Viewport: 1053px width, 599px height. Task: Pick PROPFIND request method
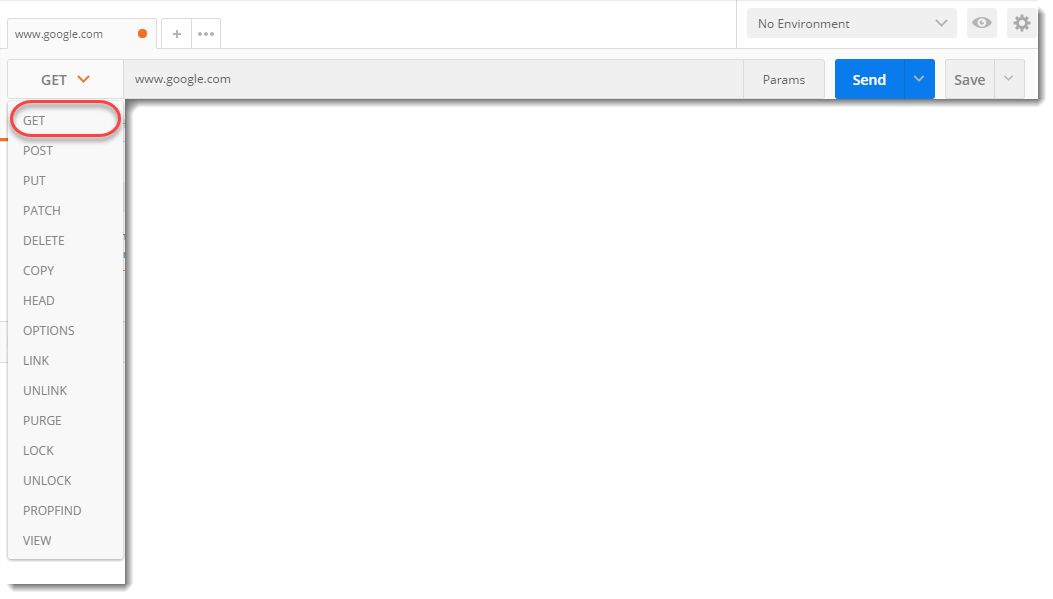65,510
